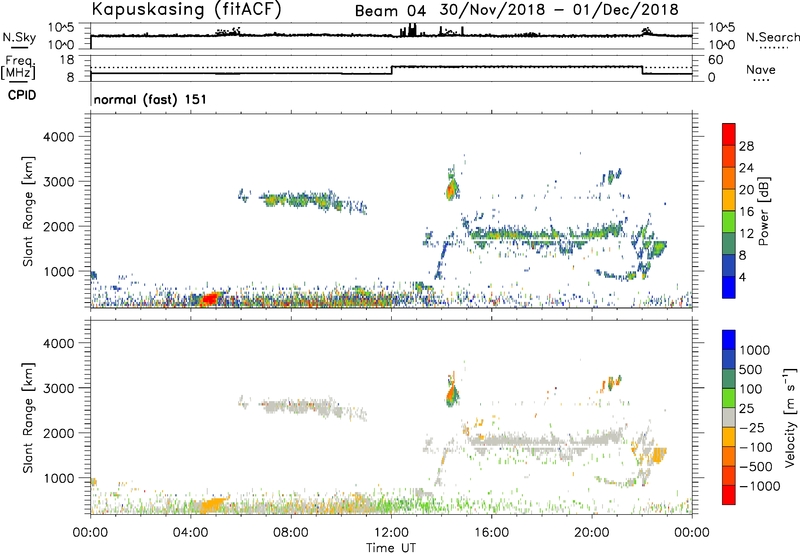The height and width of the screenshot is (554, 800).
Task: Pick the bright blue bottom segment of the Power colorbar
Action: [729, 287]
